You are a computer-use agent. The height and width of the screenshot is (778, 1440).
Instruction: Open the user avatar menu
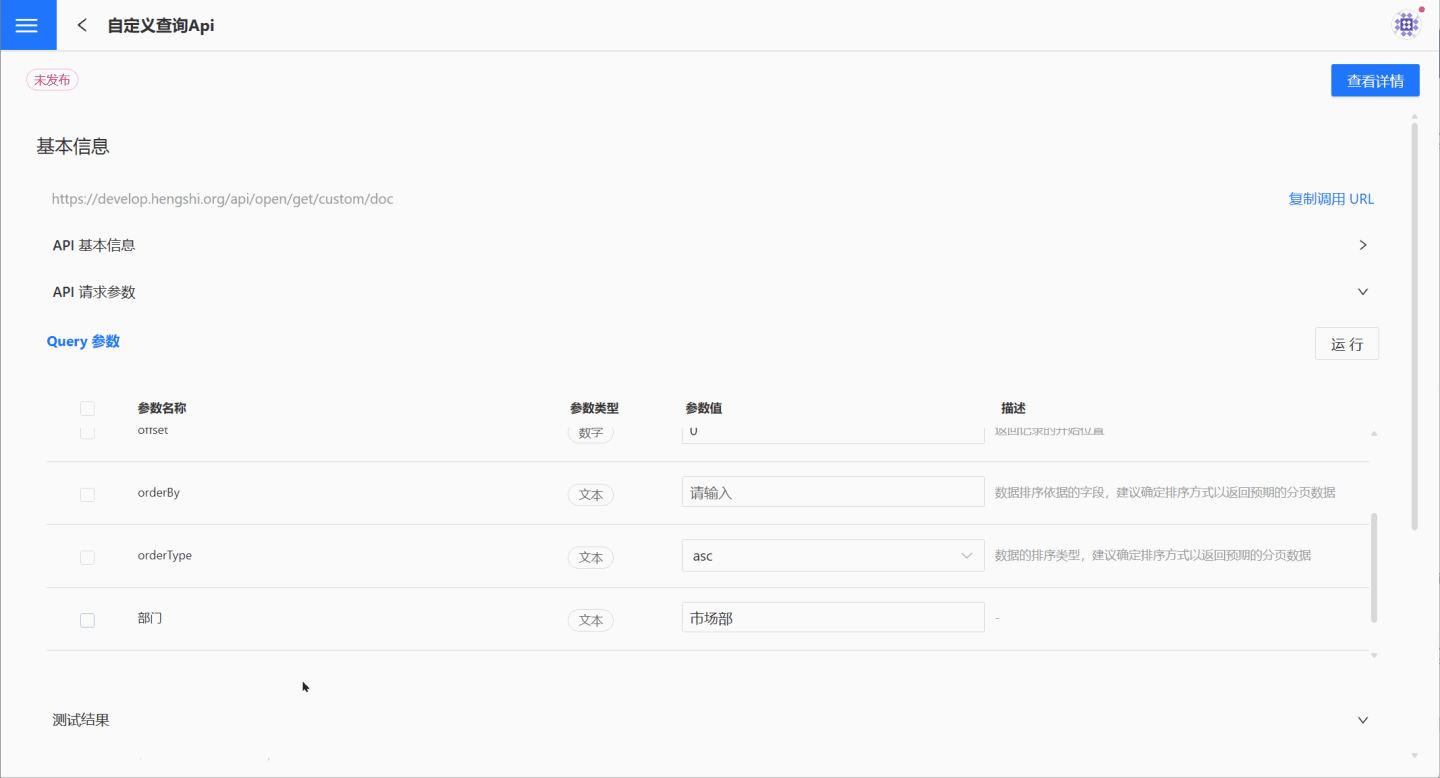[1406, 25]
